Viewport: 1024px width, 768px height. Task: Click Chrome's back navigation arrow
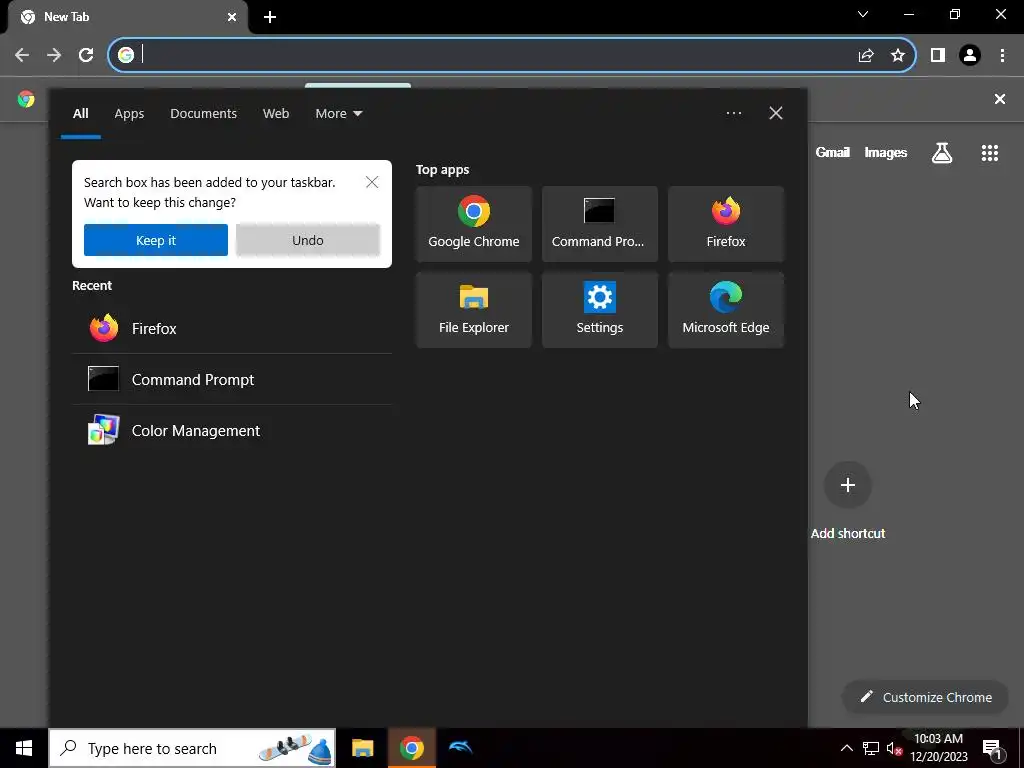22,55
